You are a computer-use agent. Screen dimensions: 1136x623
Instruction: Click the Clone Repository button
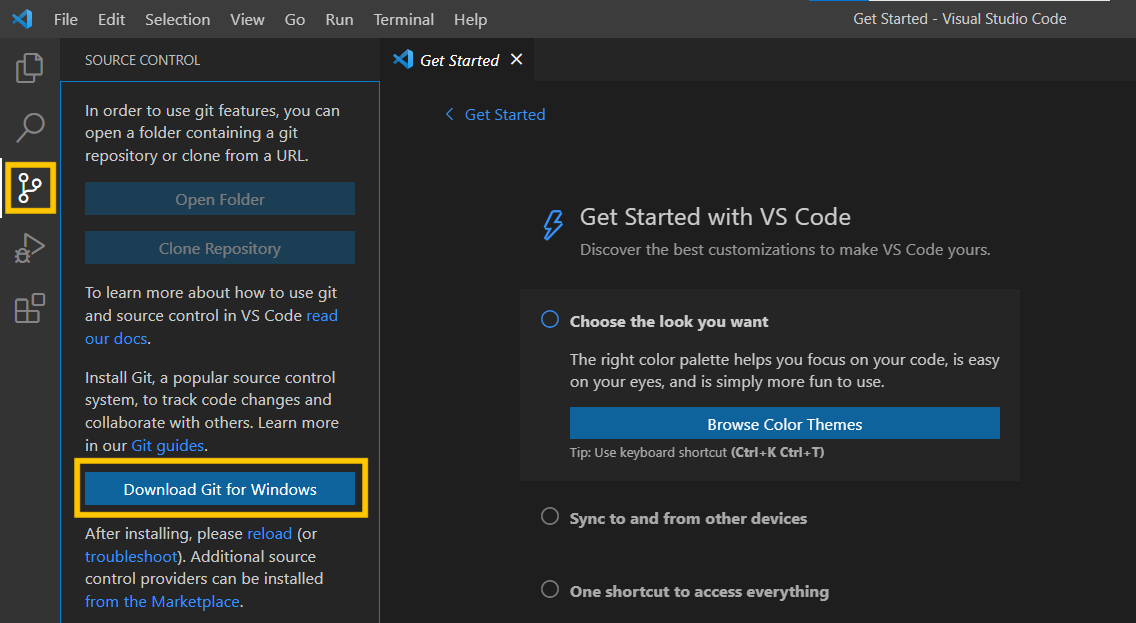220,248
